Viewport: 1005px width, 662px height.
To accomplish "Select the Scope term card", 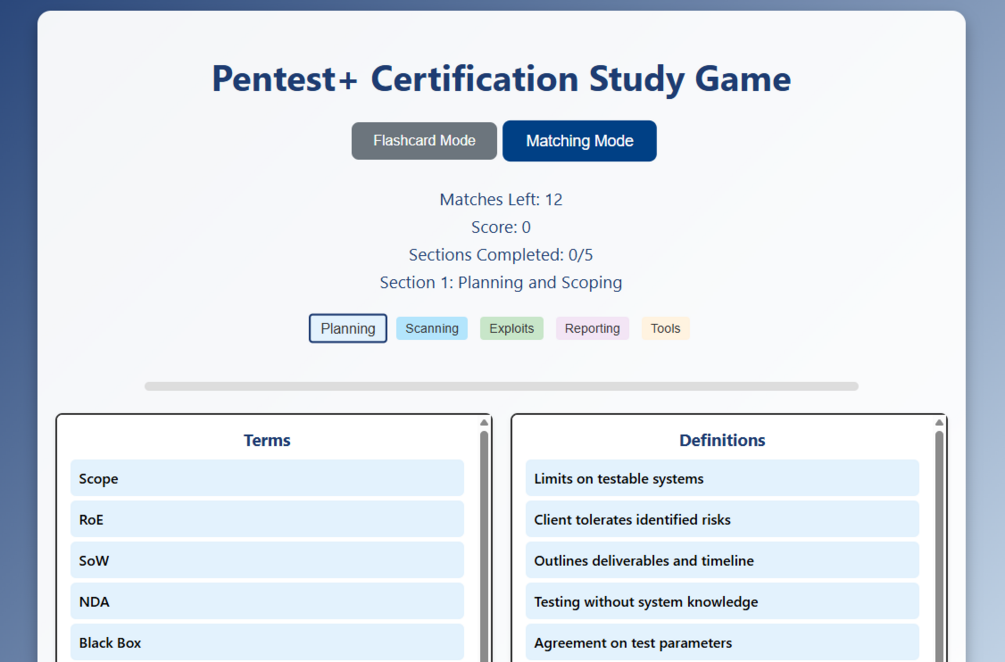I will click(267, 478).
